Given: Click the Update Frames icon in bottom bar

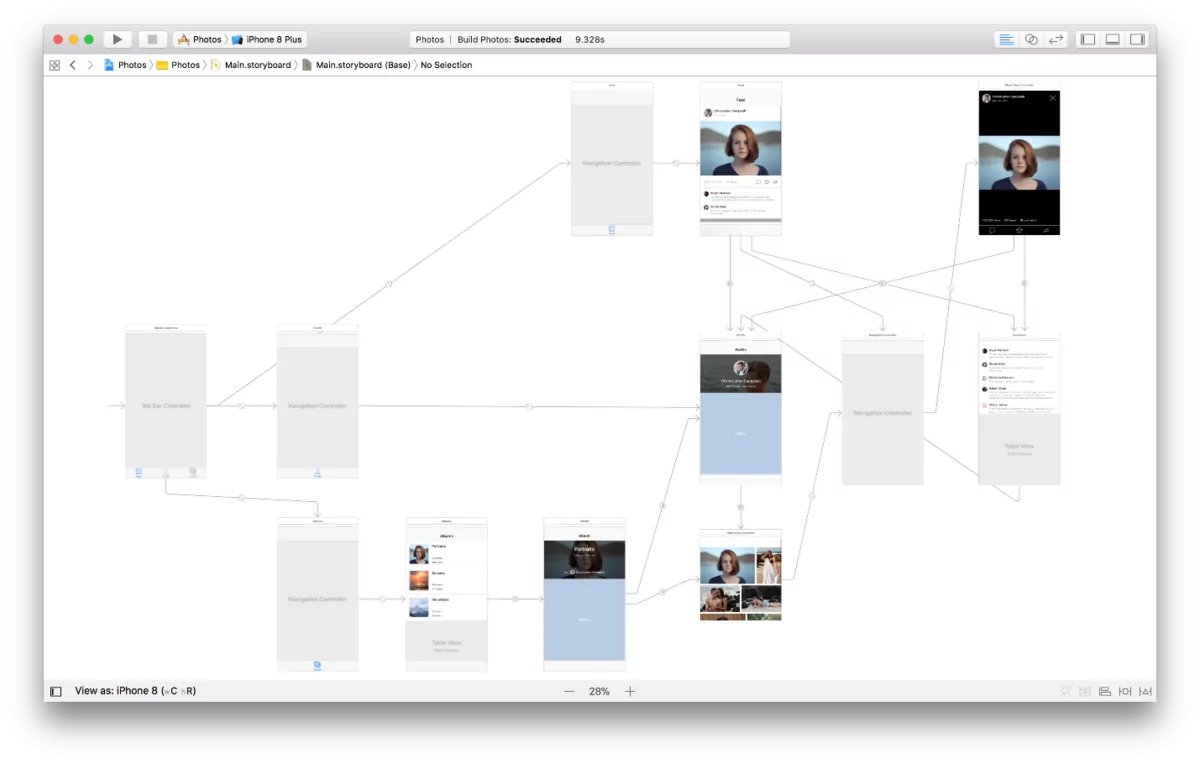Looking at the screenshot, I should coord(1064,691).
